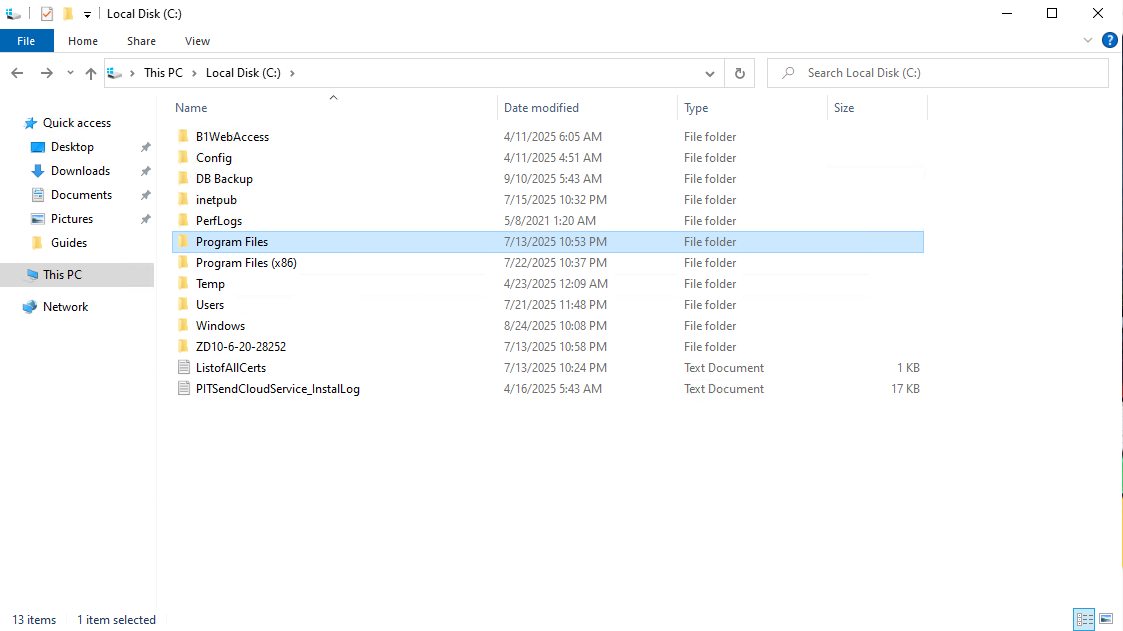Open the Help question mark icon
The image size is (1123, 631).
click(x=1109, y=41)
